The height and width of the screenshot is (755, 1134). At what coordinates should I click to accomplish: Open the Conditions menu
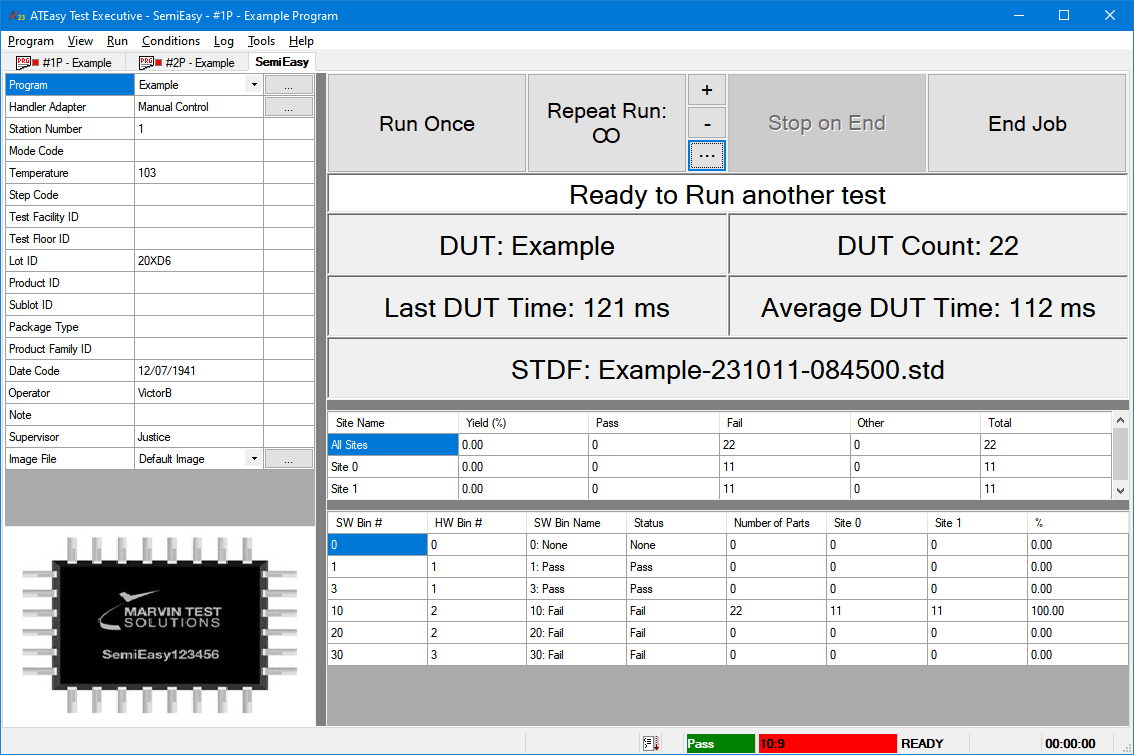(171, 41)
